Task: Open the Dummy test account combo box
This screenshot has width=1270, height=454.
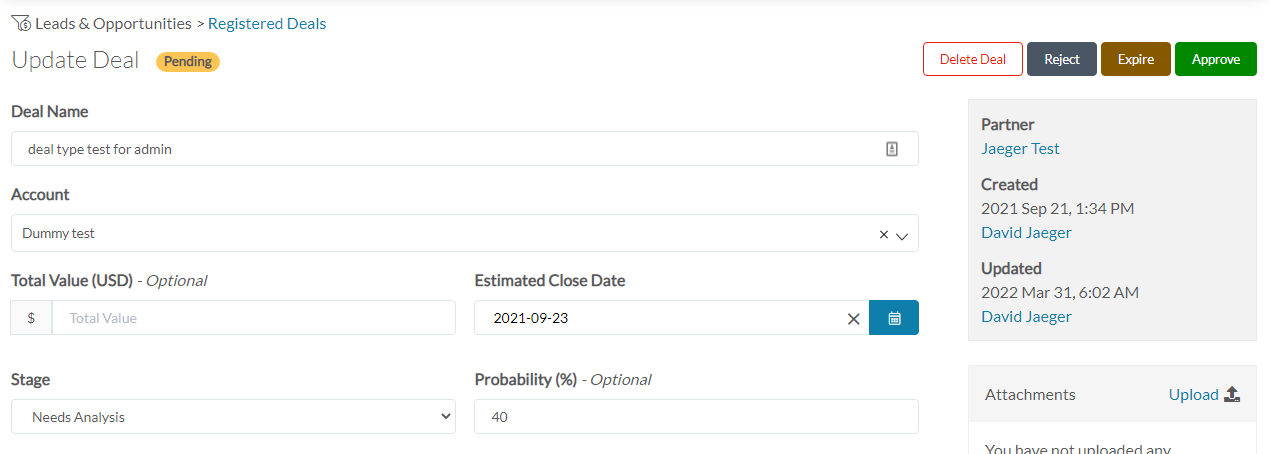Action: 440,233
